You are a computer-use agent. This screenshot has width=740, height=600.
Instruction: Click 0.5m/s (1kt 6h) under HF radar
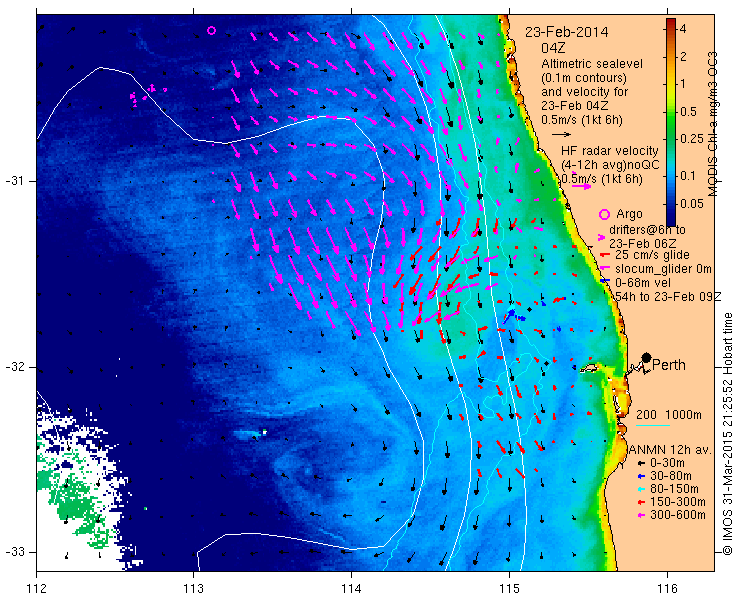(x=602, y=179)
